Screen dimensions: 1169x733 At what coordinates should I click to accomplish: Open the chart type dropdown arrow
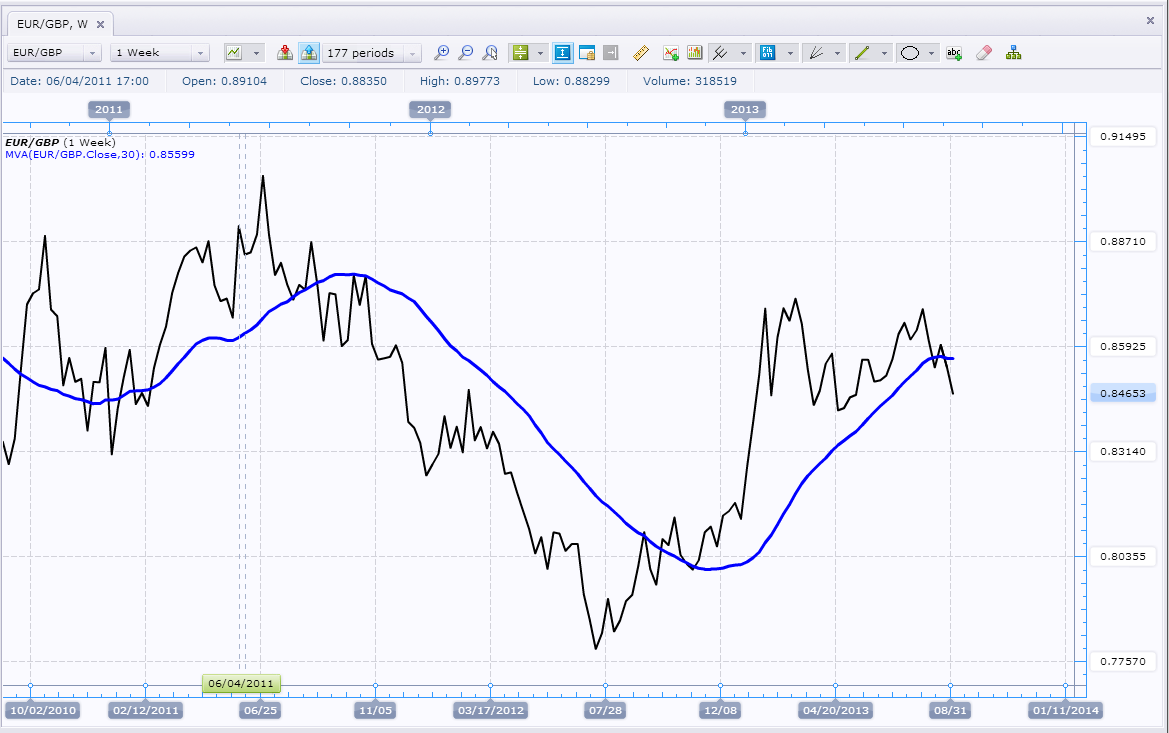click(x=257, y=53)
